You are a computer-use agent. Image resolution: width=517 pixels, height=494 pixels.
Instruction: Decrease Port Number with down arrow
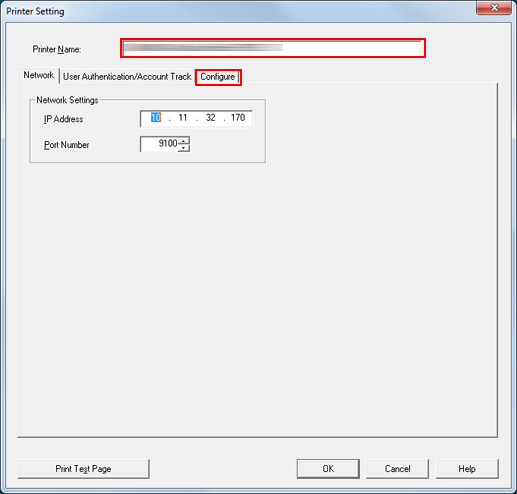click(x=184, y=148)
